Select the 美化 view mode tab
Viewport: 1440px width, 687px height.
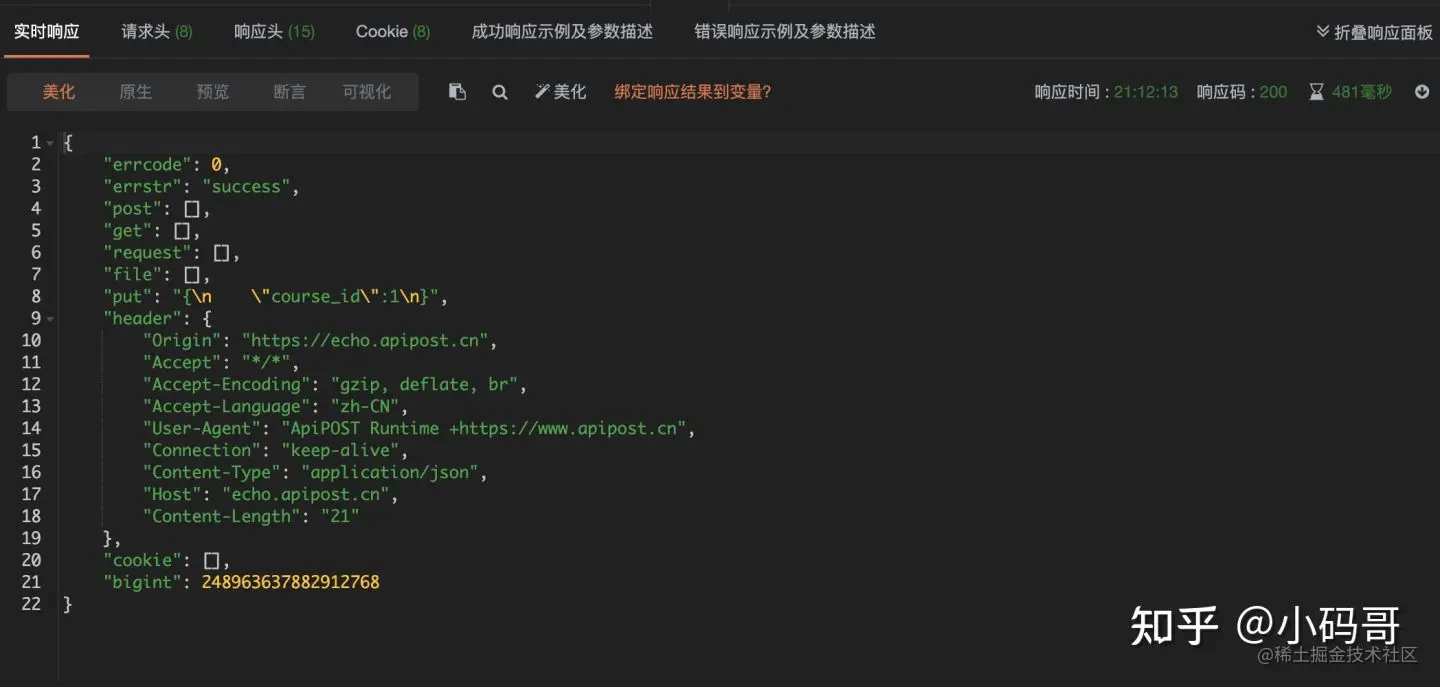click(59, 92)
